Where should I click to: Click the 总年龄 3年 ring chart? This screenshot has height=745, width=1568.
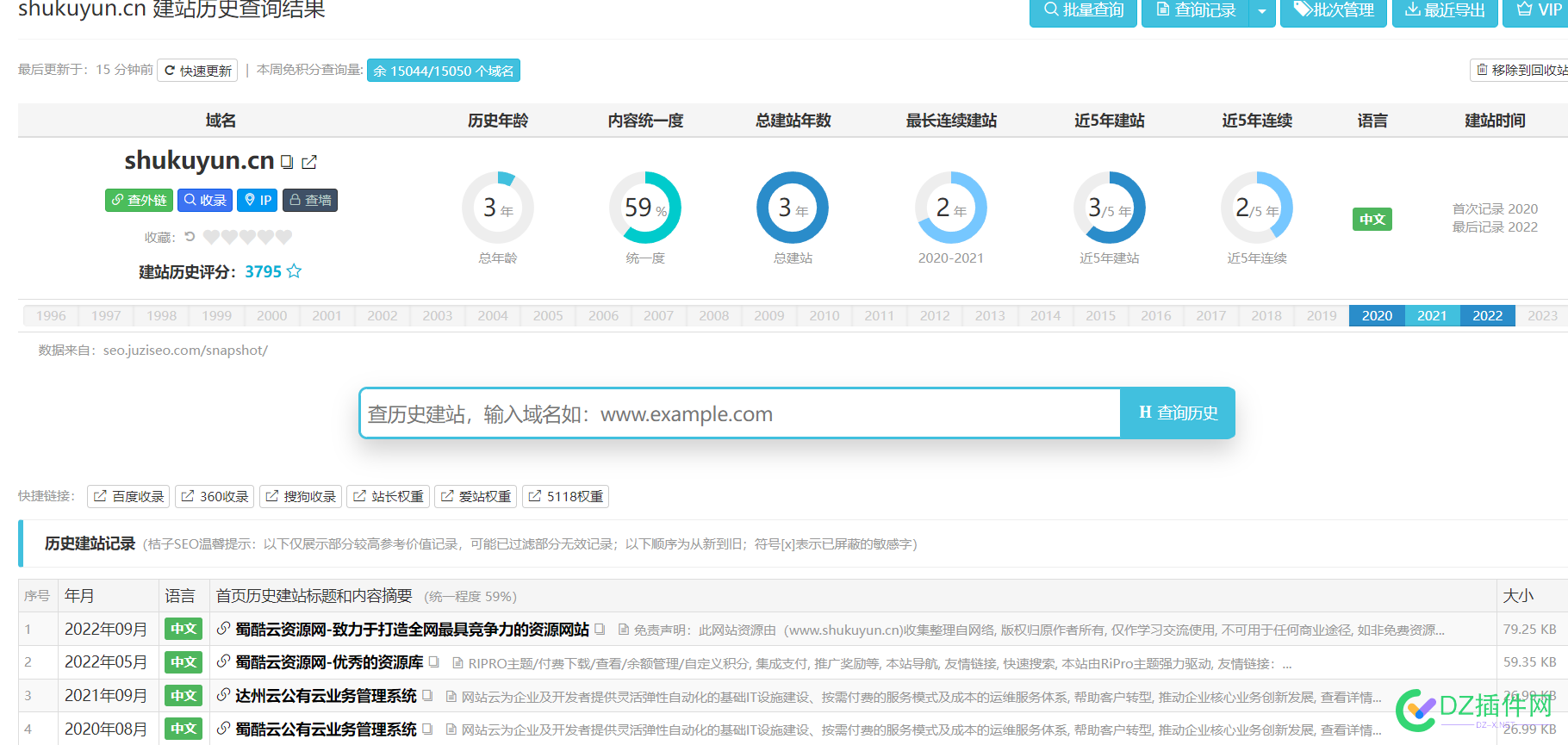(x=498, y=208)
